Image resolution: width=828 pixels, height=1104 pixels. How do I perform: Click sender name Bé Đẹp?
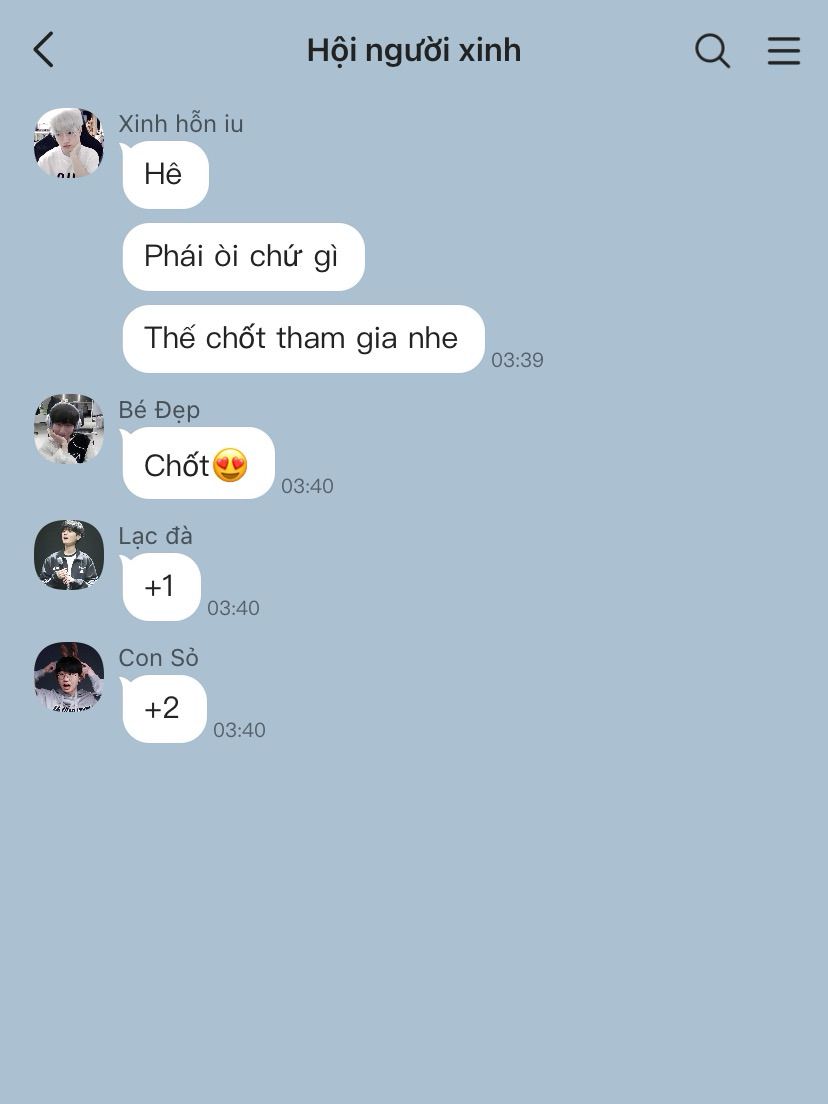pyautogui.click(x=159, y=410)
